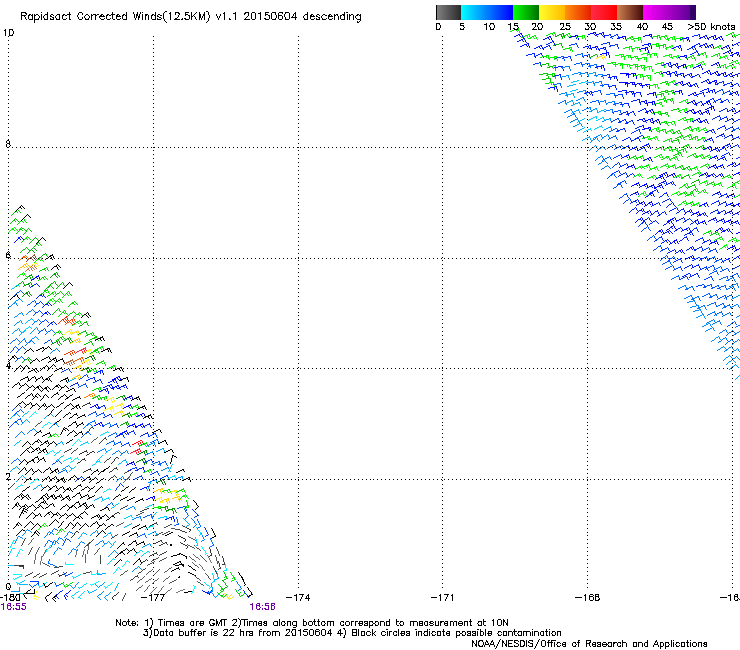Click the longitude label "-171"
Viewport: 740px width, 650px height.
(443, 597)
